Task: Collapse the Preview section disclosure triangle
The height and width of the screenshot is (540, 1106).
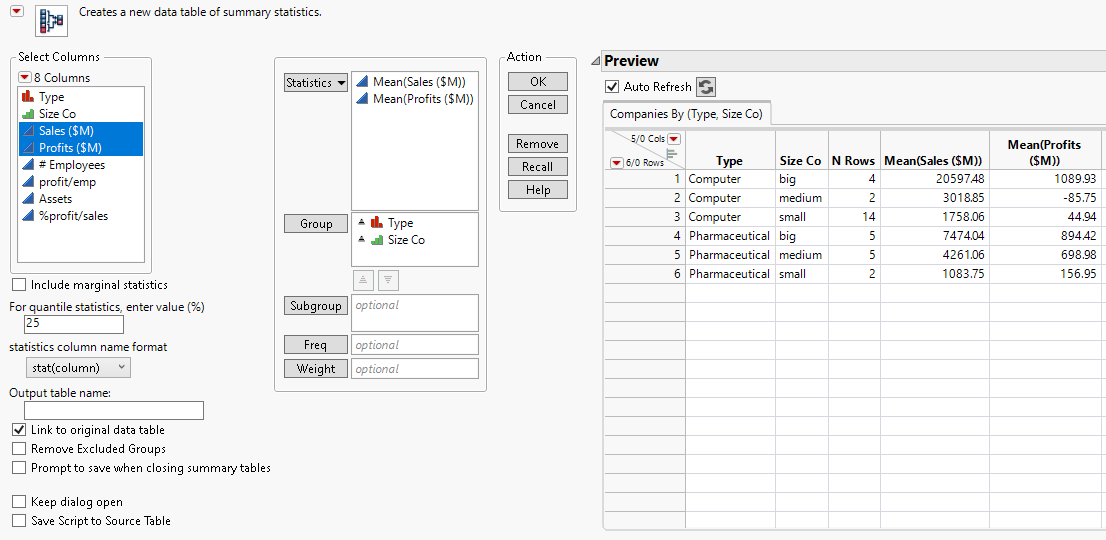Action: pos(595,61)
